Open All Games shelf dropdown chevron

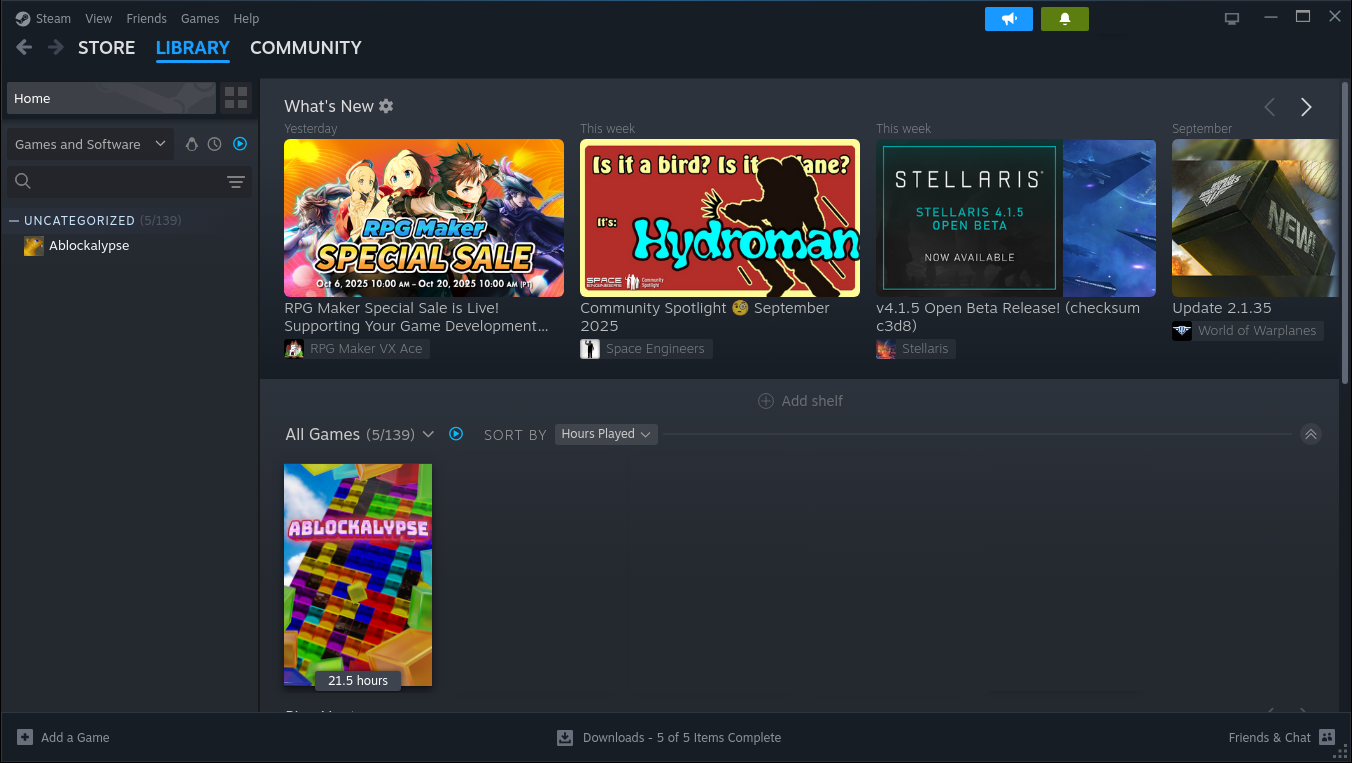(428, 434)
